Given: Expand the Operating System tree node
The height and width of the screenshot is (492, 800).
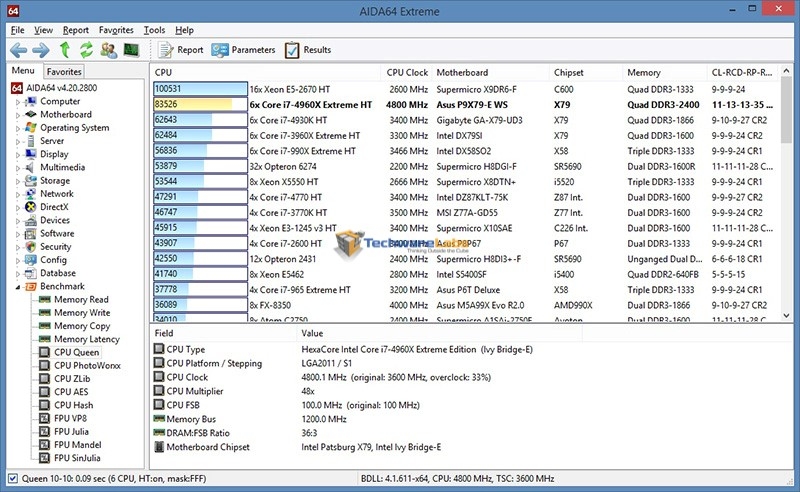Looking at the screenshot, I should (18, 129).
